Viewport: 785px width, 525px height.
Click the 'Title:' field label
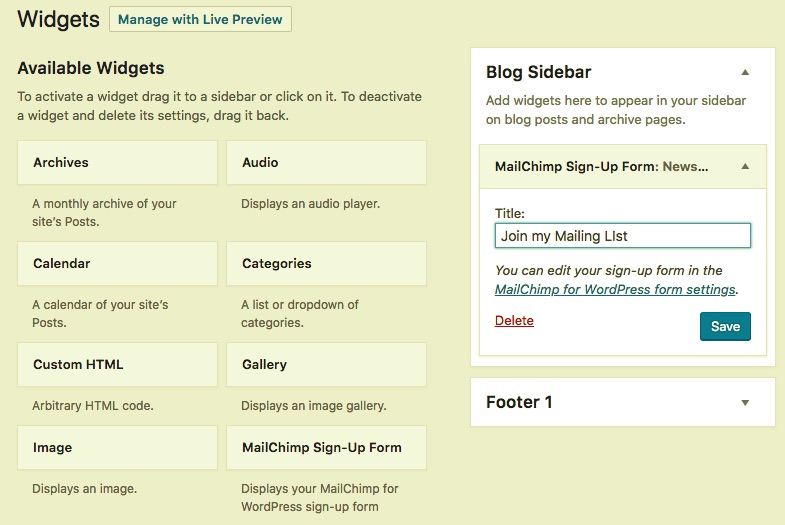click(x=510, y=213)
